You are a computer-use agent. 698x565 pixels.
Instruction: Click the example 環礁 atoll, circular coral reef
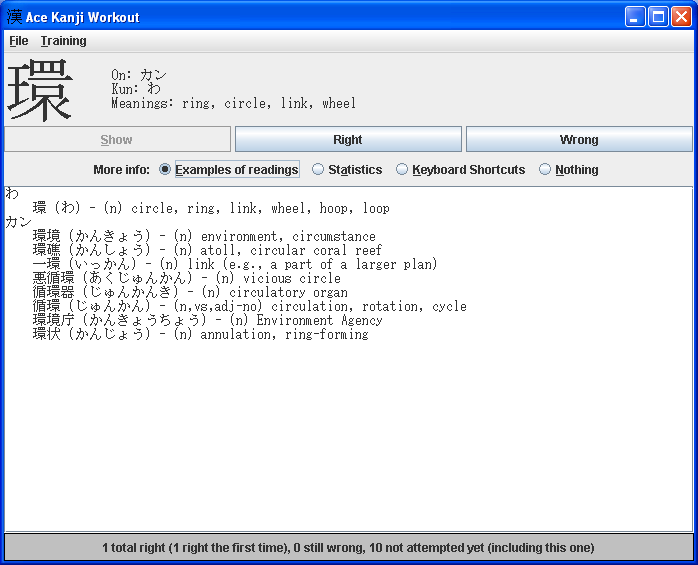pyautogui.click(x=207, y=250)
